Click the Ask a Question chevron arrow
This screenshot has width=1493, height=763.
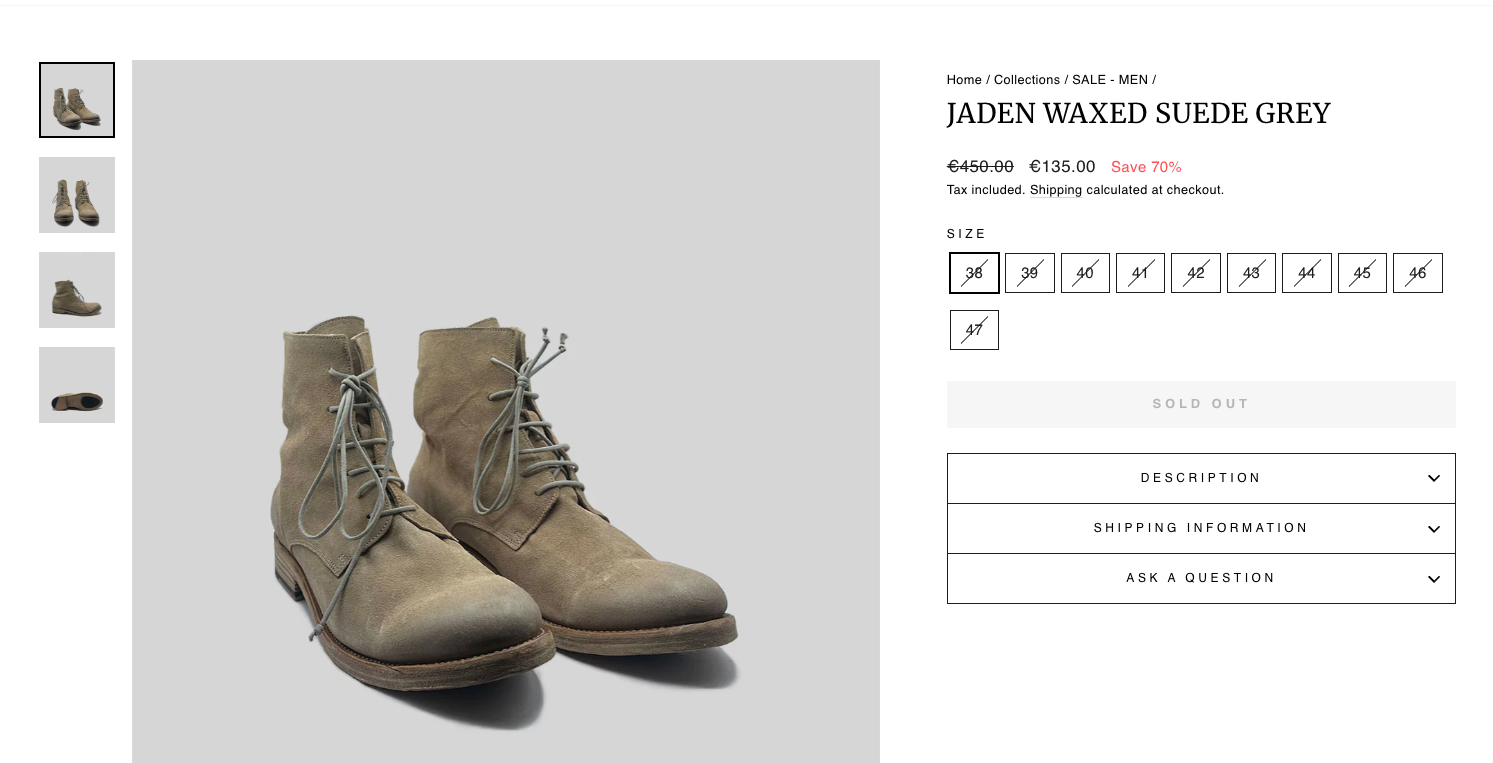pyautogui.click(x=1434, y=579)
